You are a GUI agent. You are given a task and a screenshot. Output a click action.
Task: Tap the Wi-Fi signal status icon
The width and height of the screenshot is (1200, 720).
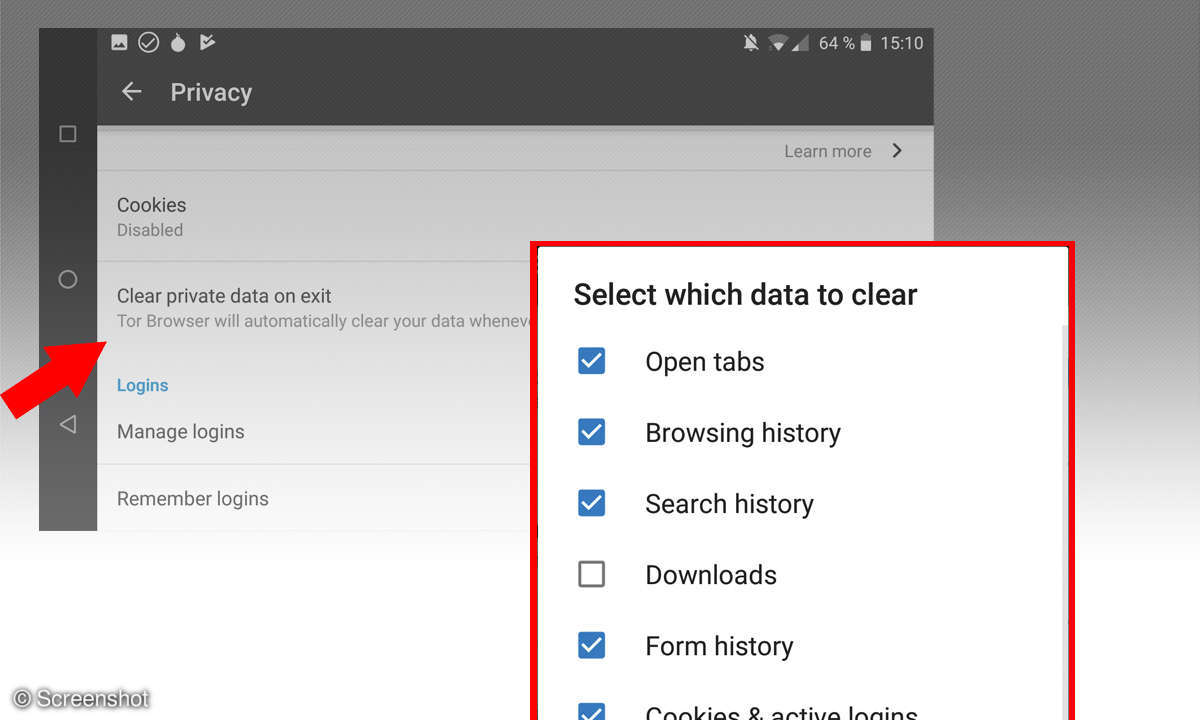pyautogui.click(x=778, y=43)
